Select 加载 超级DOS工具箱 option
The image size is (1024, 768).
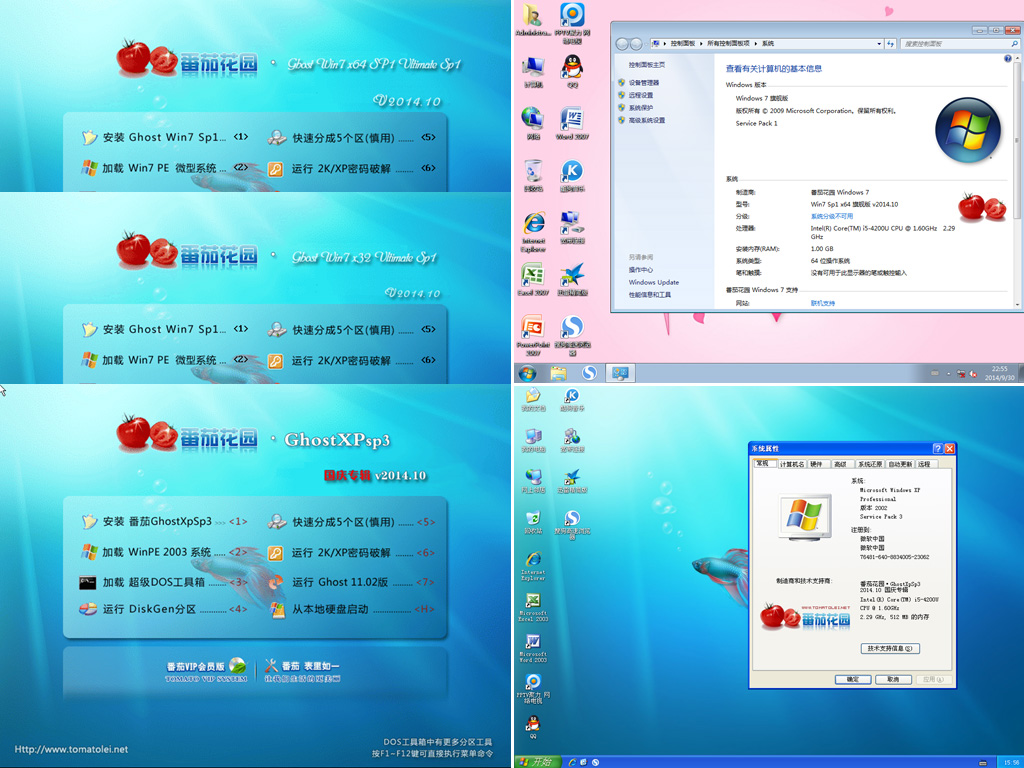[x=163, y=582]
